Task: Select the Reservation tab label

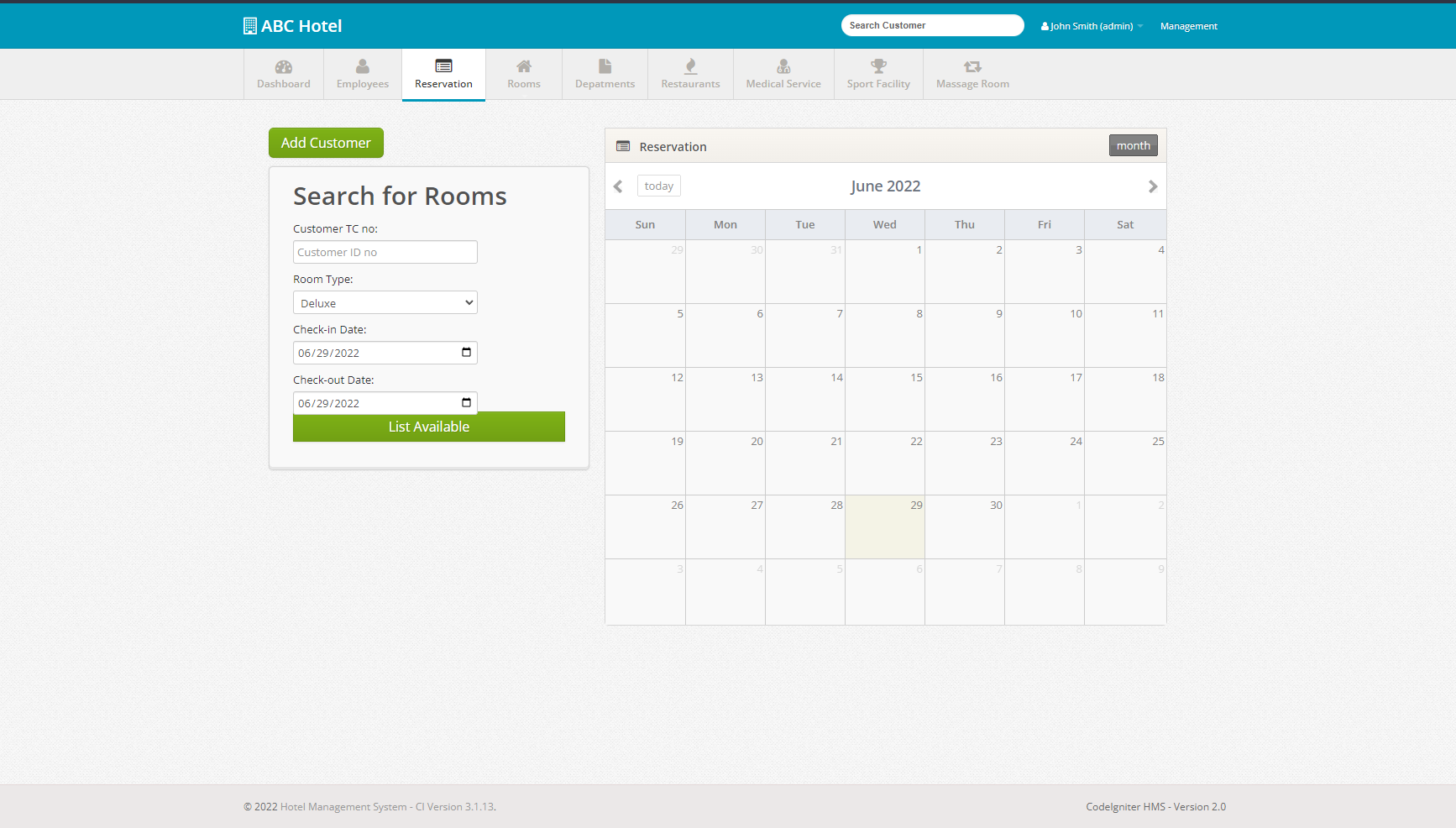Action: pyautogui.click(x=443, y=84)
